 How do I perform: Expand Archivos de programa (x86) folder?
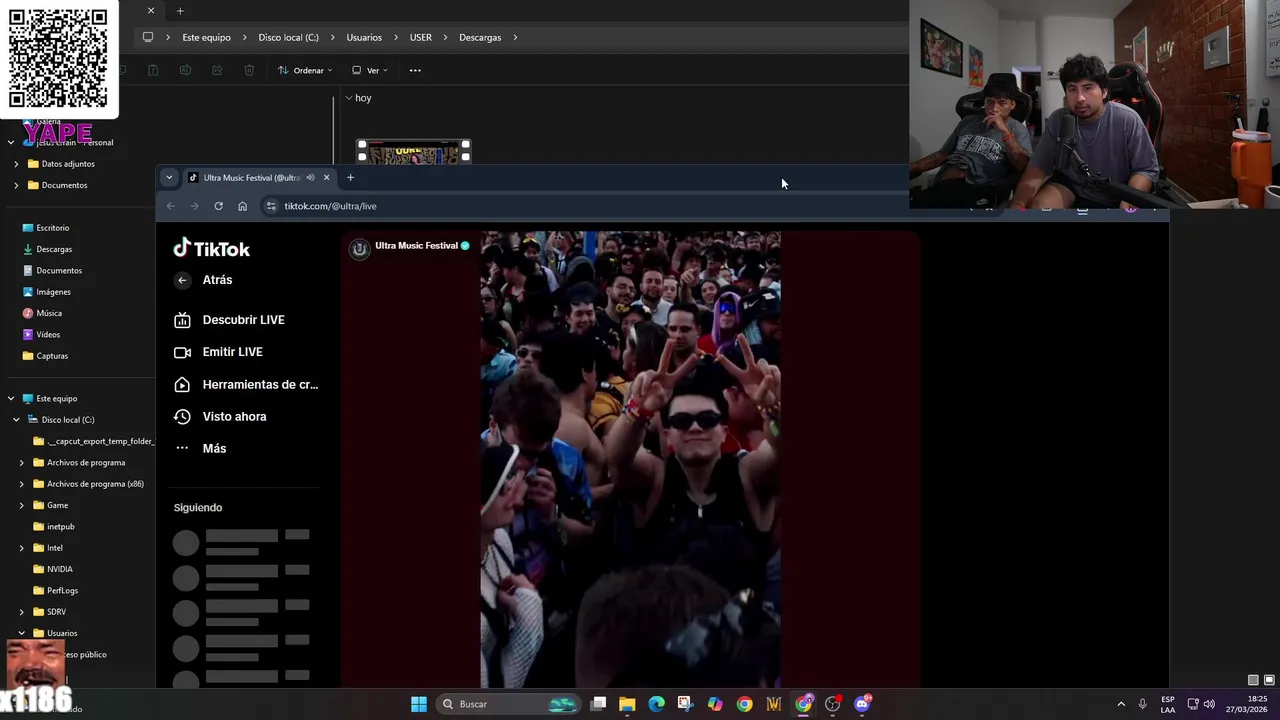pyautogui.click(x=22, y=484)
